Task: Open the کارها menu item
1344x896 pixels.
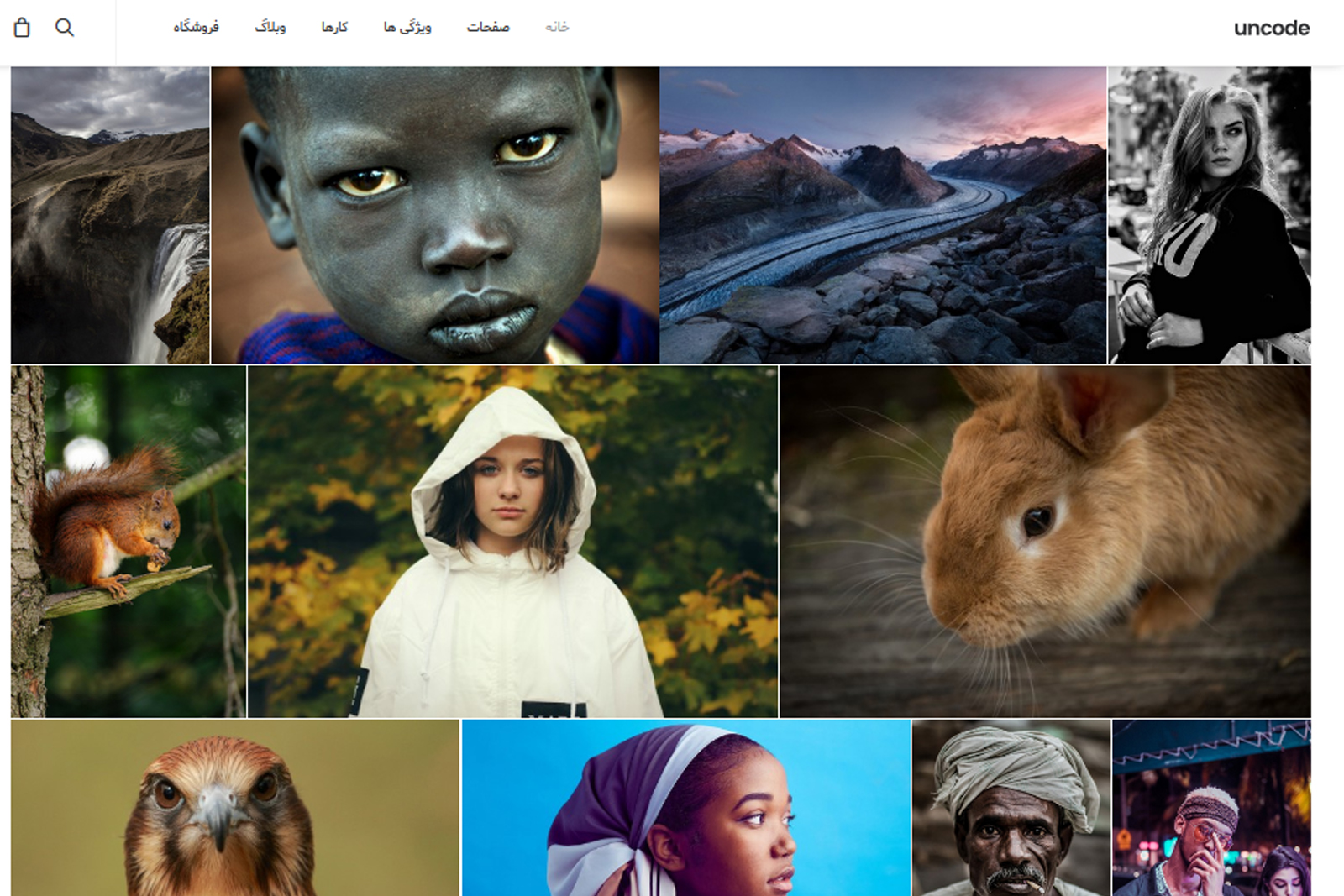Action: tap(334, 27)
